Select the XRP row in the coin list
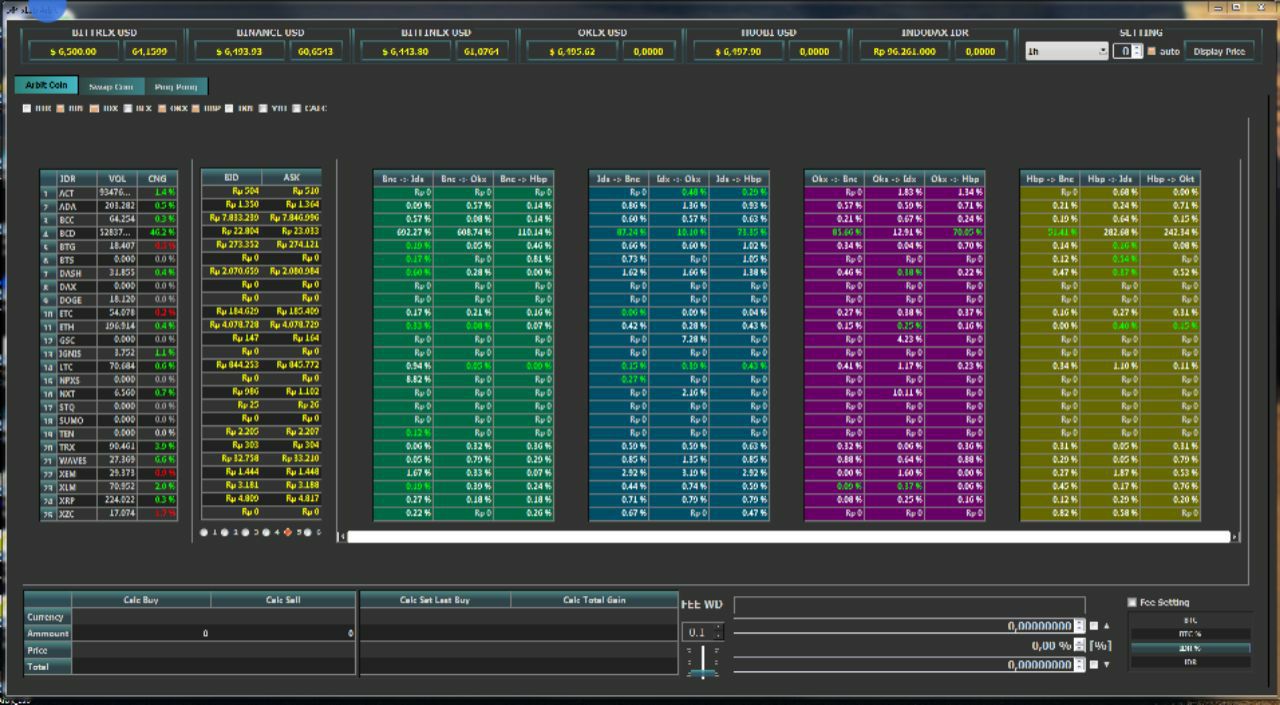The image size is (1280, 705). tap(108, 500)
